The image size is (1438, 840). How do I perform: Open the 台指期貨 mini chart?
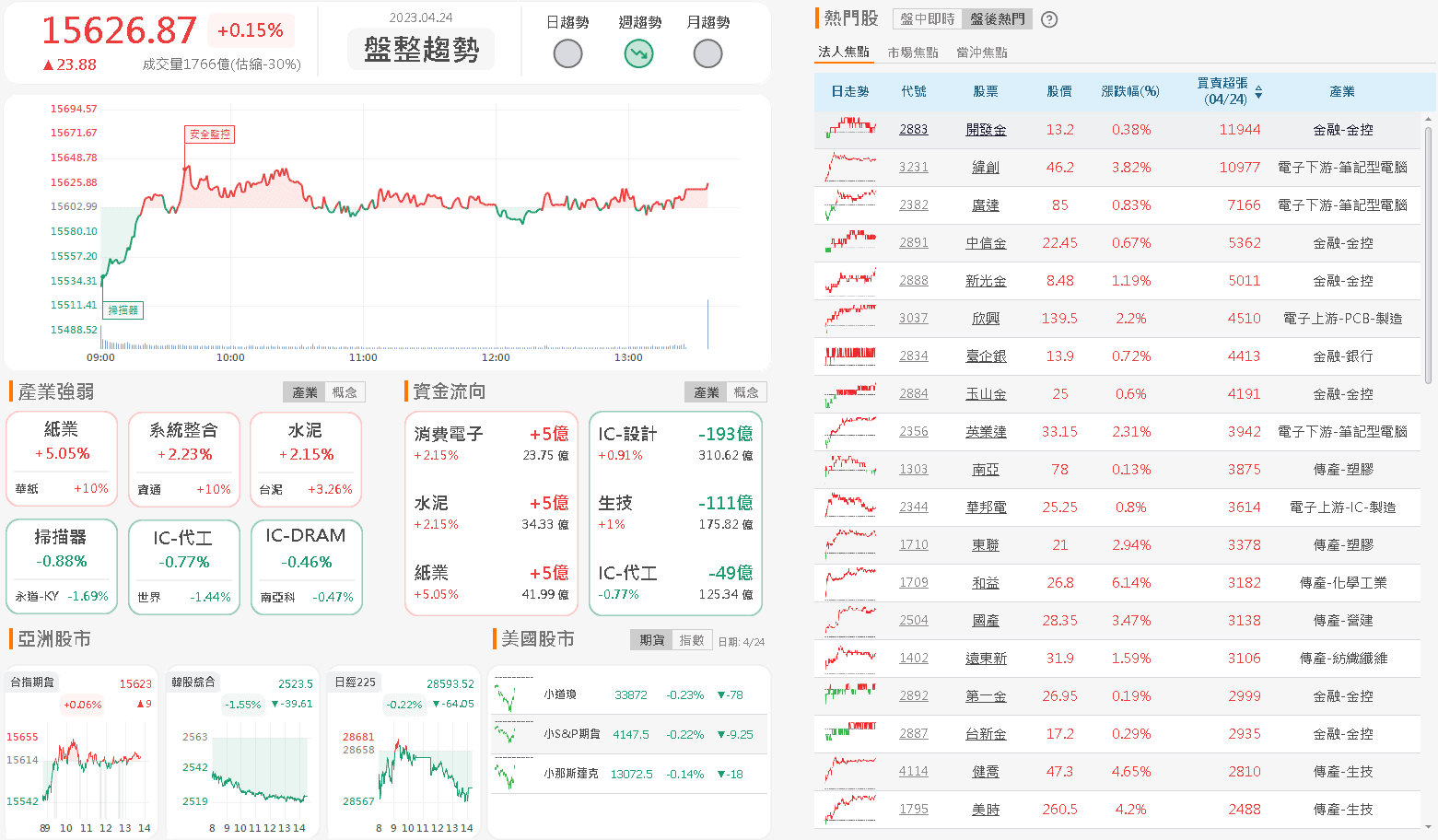[x=81, y=752]
